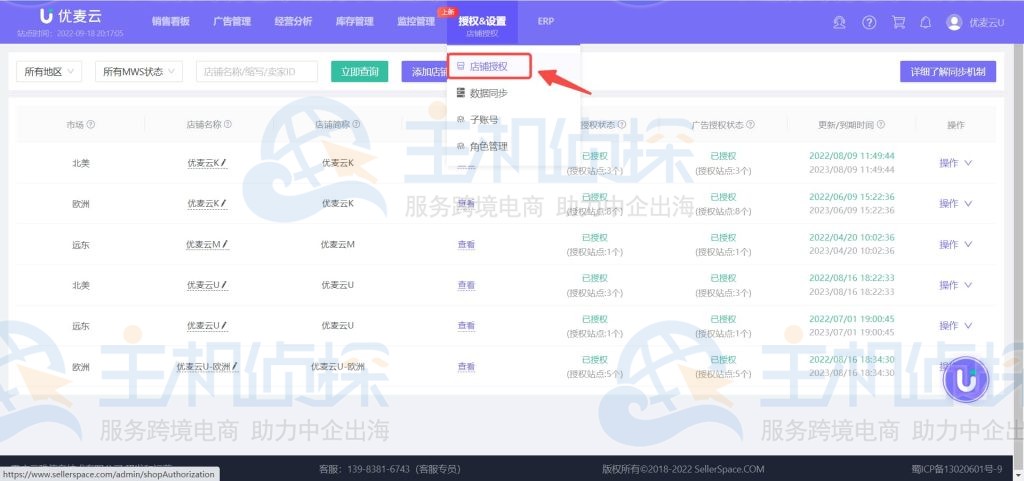
Task: Open the user avatar icon
Action: pyautogui.click(x=954, y=22)
